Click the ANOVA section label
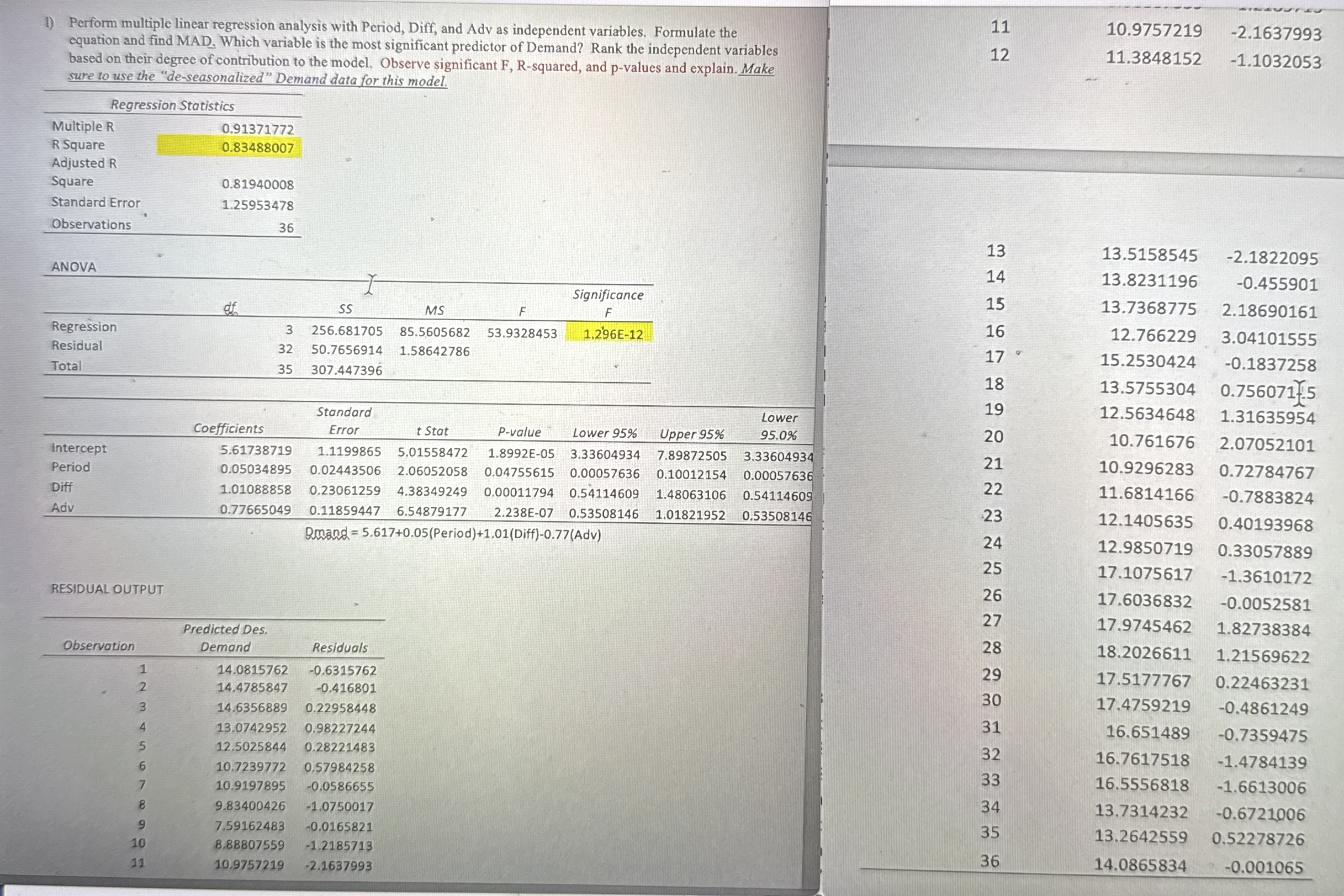 point(73,267)
